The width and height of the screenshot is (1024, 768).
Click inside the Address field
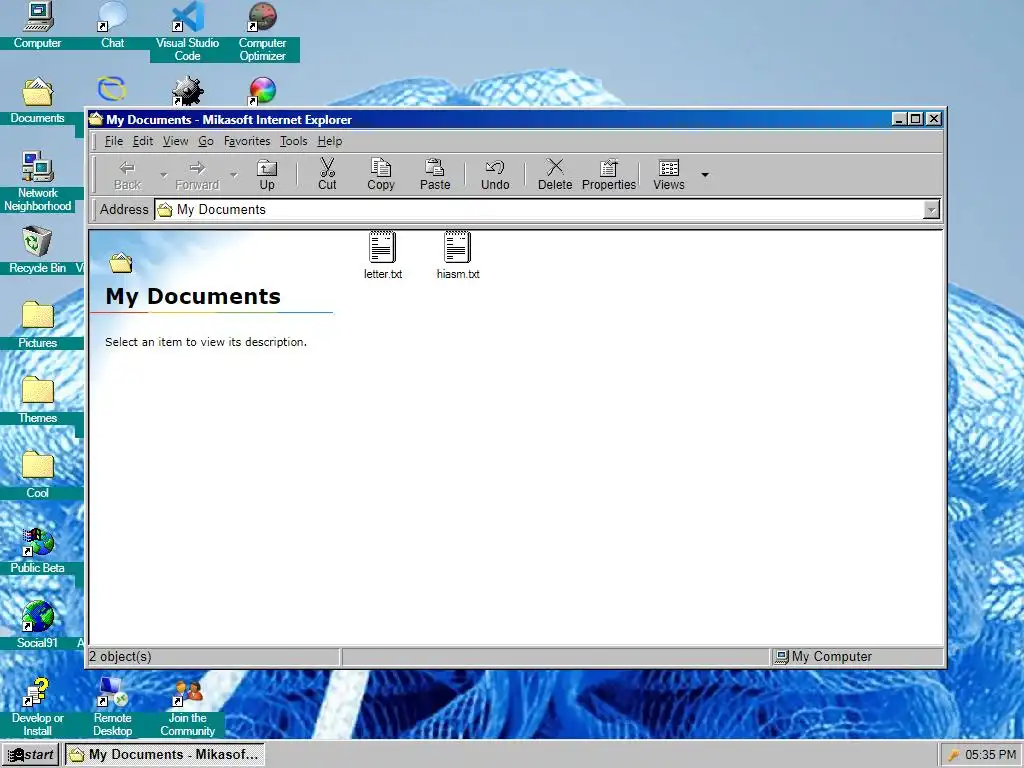[539, 210]
